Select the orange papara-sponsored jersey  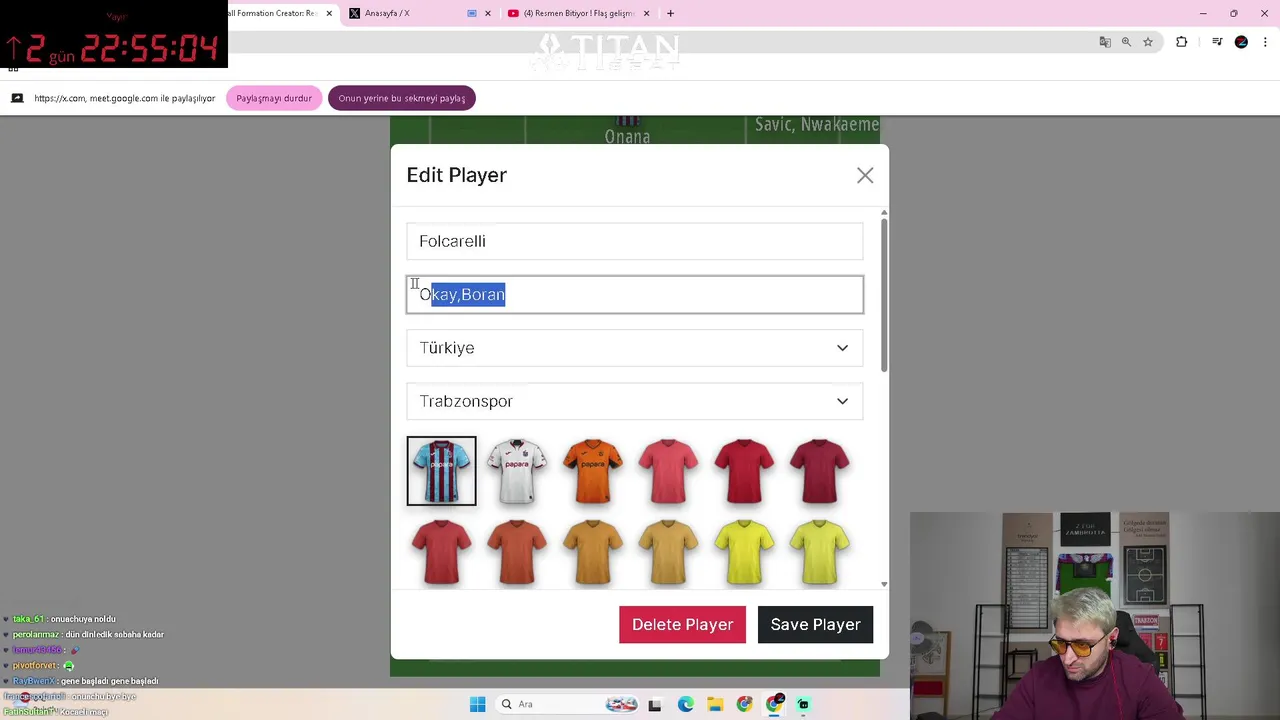[x=593, y=471]
